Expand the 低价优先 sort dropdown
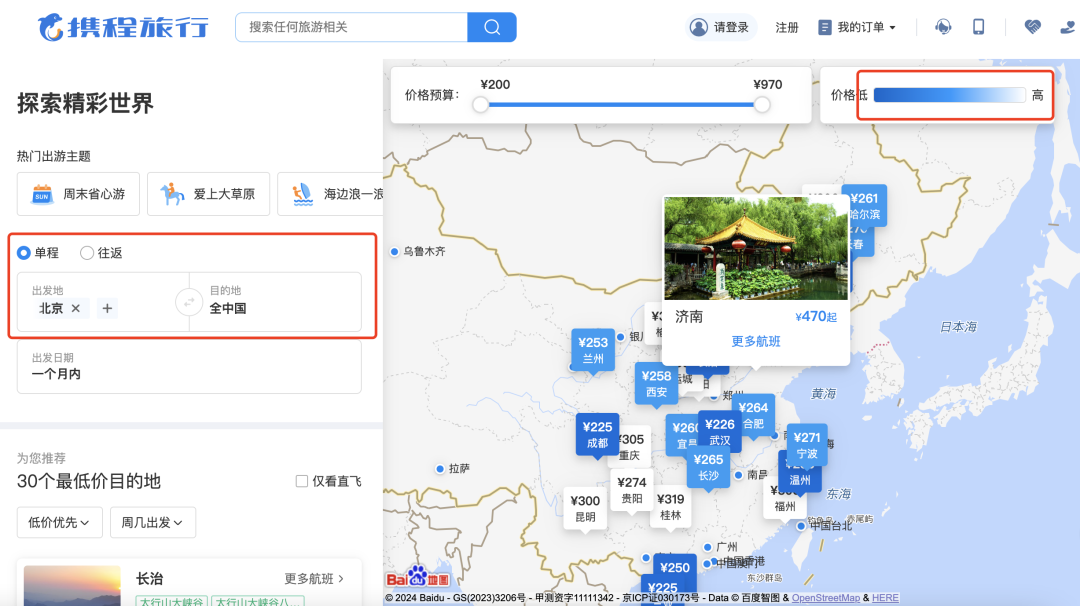1080x606 pixels. point(59,522)
